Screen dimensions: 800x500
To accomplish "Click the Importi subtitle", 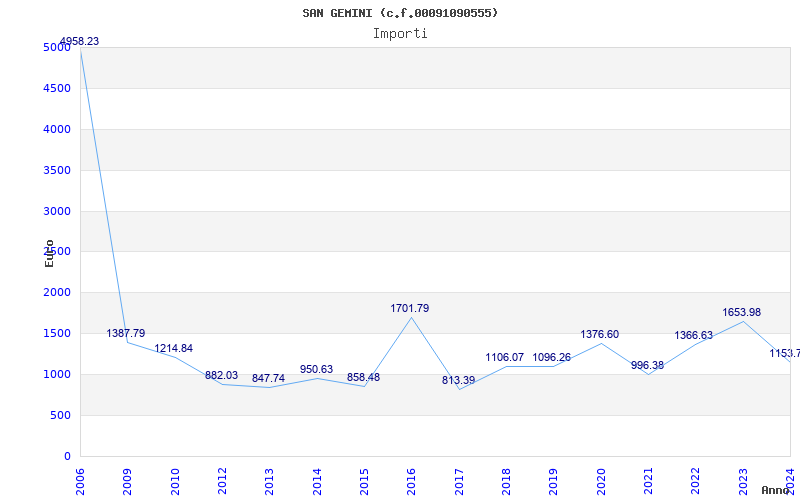I will coord(400,34).
